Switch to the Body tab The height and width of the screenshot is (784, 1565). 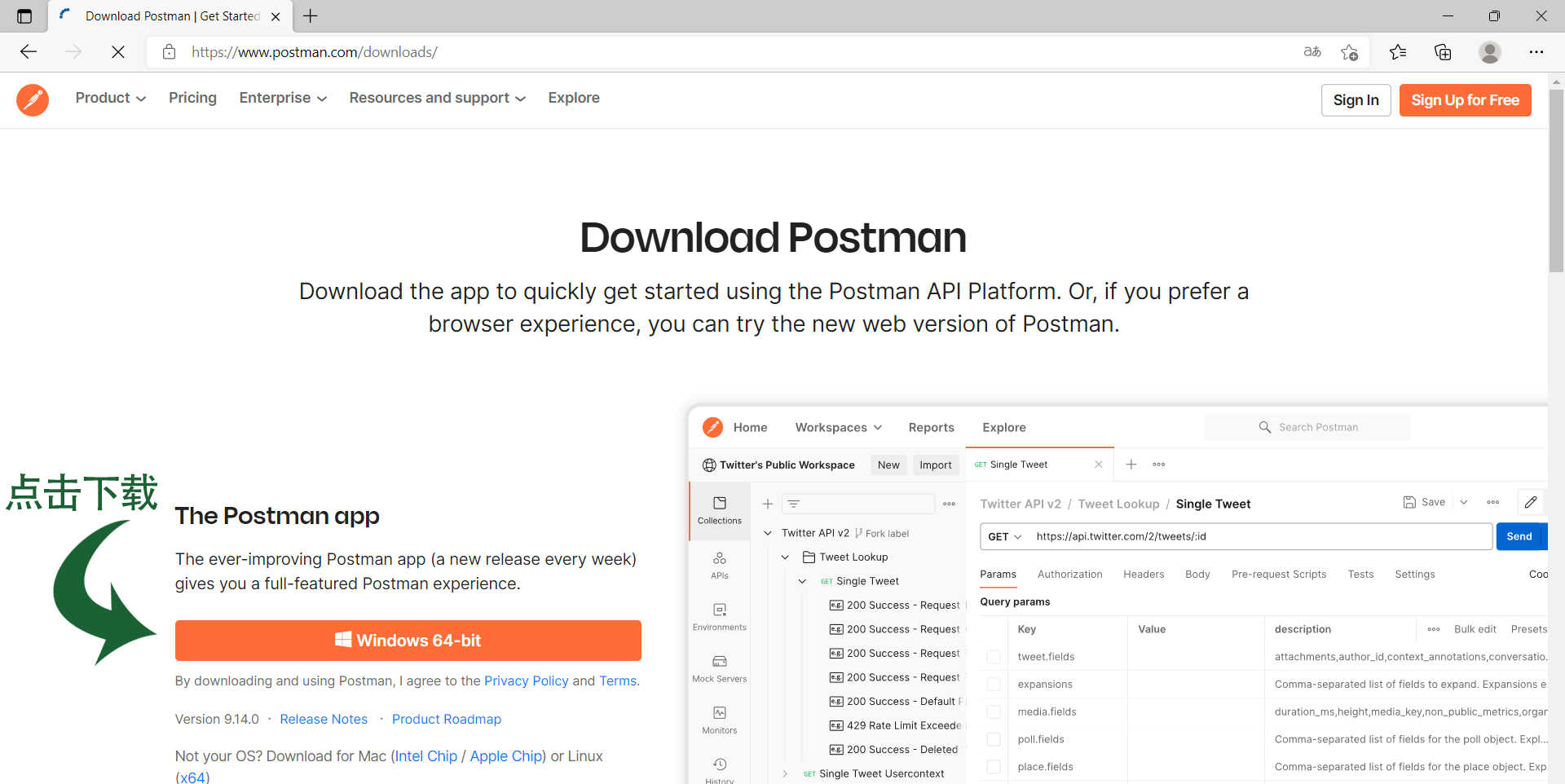(1197, 575)
